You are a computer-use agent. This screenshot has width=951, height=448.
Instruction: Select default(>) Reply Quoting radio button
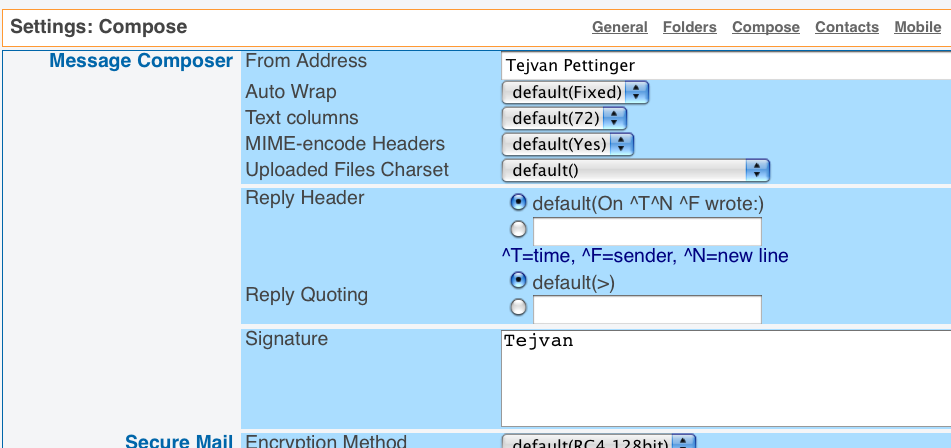pos(519,281)
